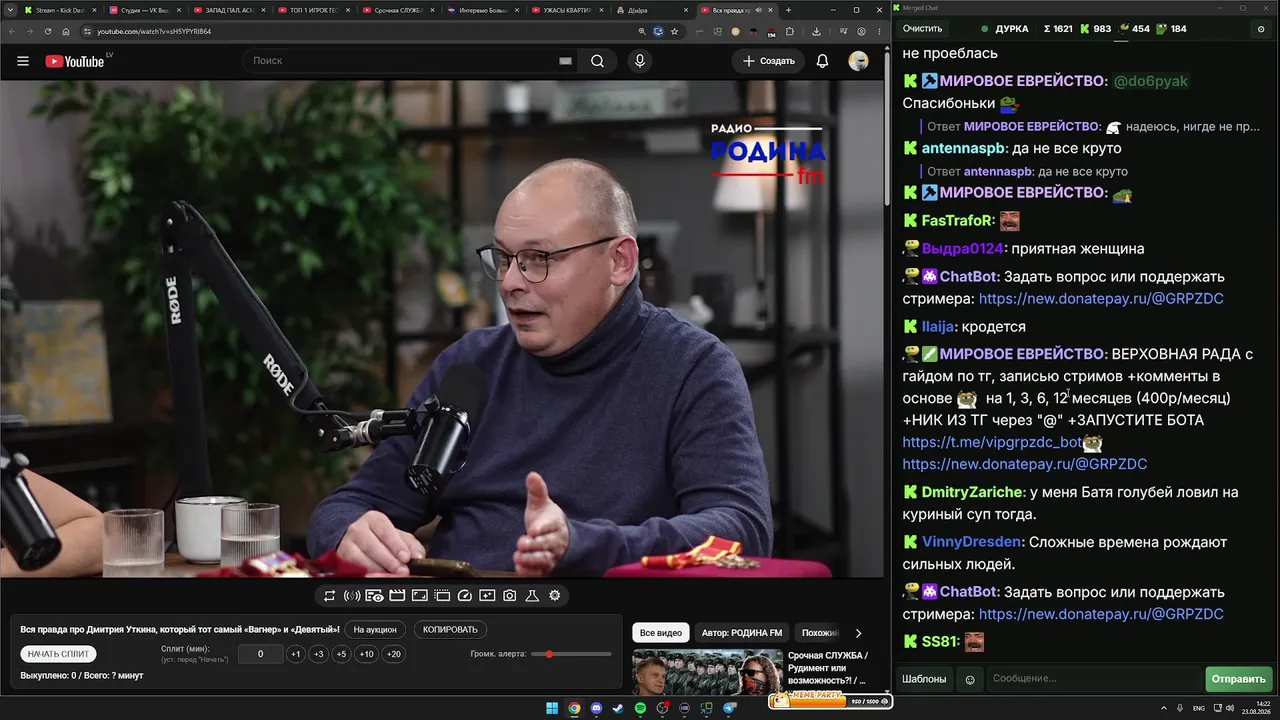Image resolution: width=1280 pixels, height=720 pixels.
Task: Open the first ChatBot donatepay.ru link
Action: tap(1101, 299)
